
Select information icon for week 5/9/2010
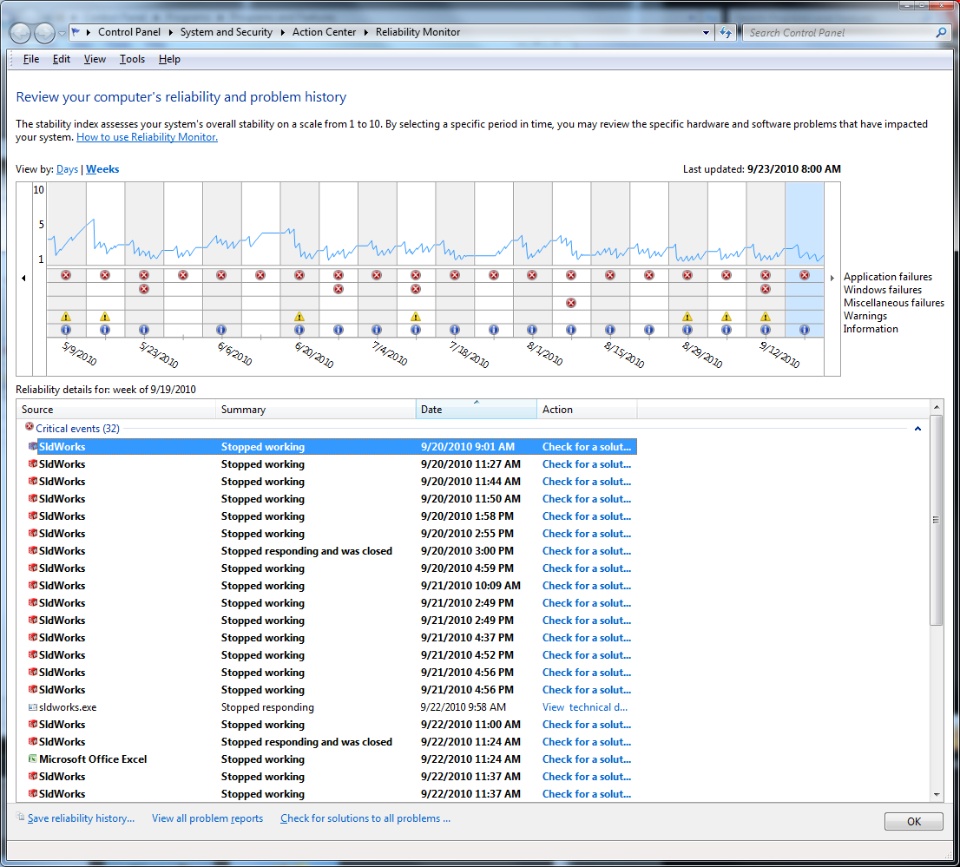click(66, 330)
